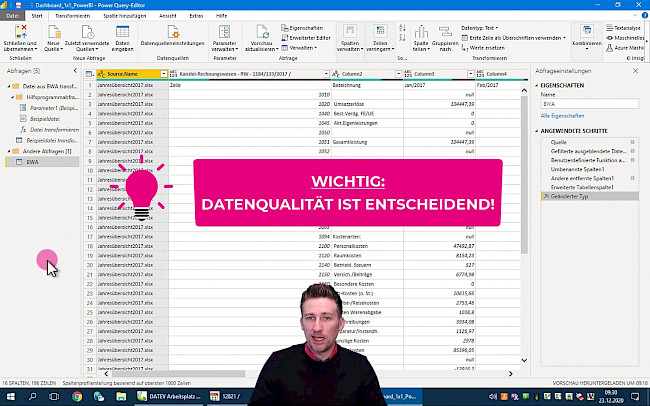Open the Datei tab
This screenshot has height=406, width=650.
click(12, 16)
